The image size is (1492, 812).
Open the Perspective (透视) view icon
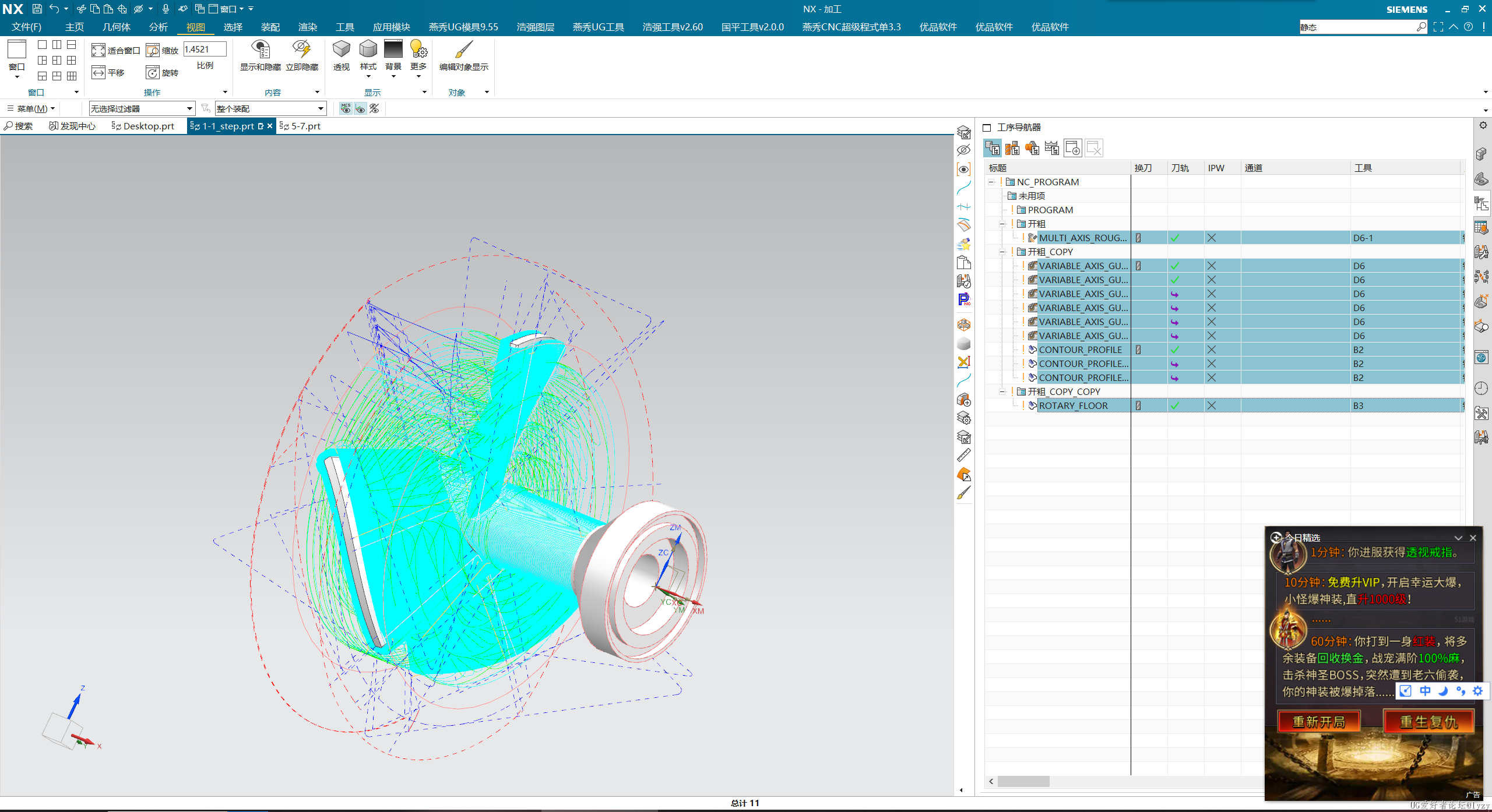pyautogui.click(x=342, y=55)
